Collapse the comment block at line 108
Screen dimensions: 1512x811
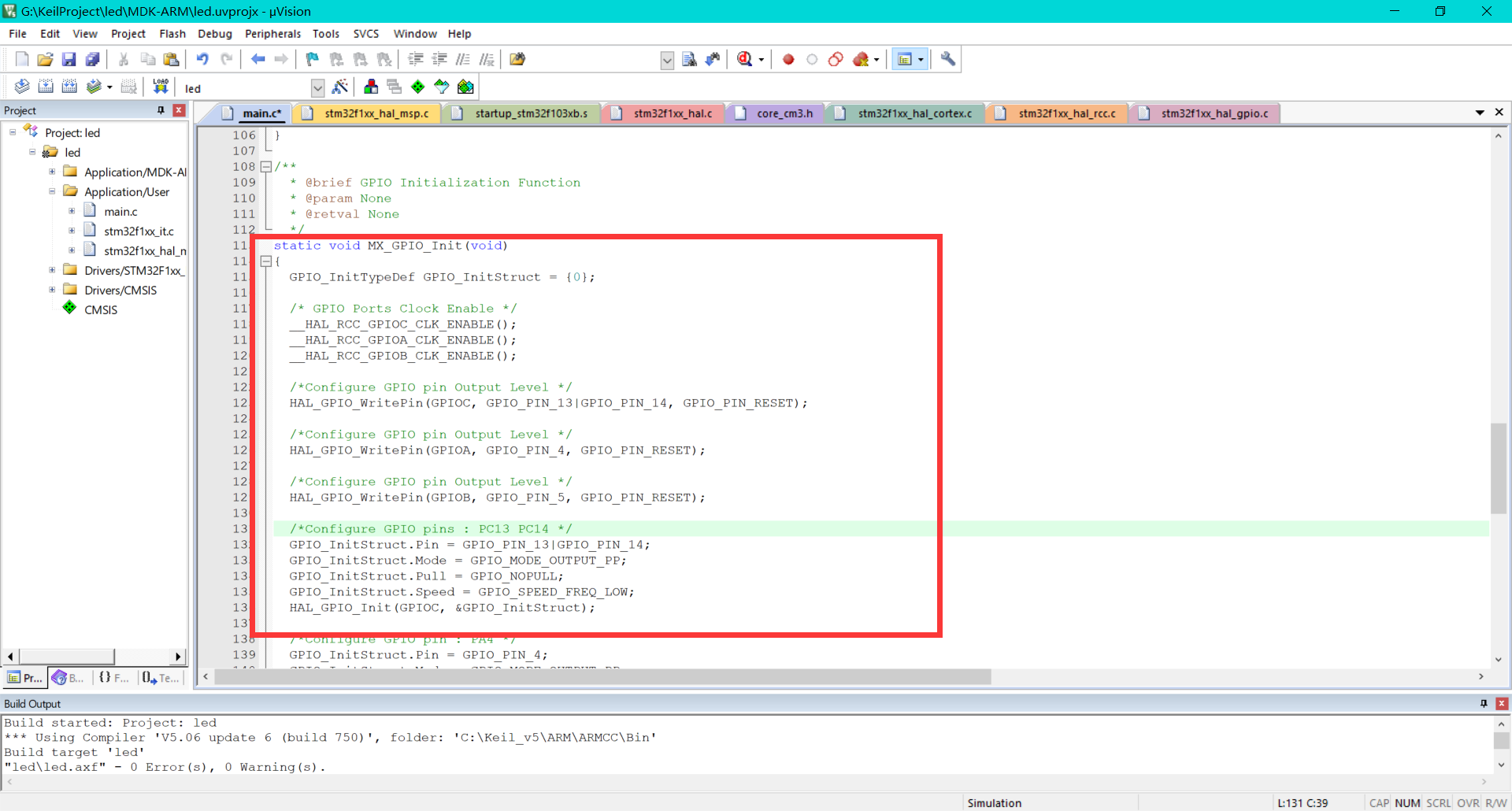click(266, 166)
